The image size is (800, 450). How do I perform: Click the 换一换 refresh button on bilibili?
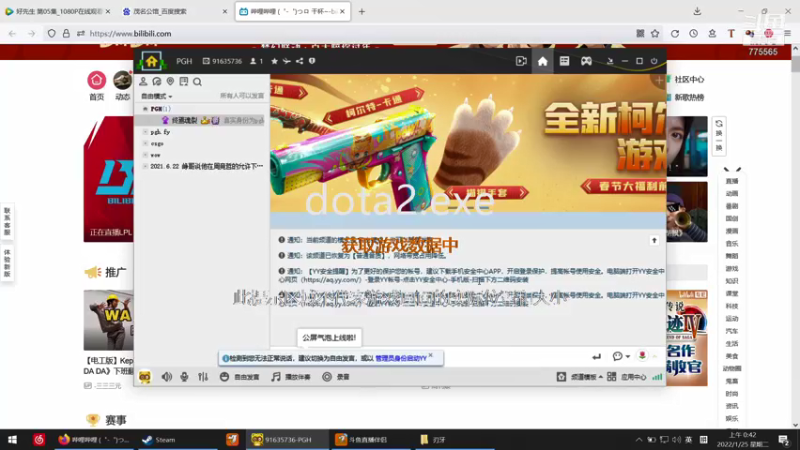click(x=719, y=135)
